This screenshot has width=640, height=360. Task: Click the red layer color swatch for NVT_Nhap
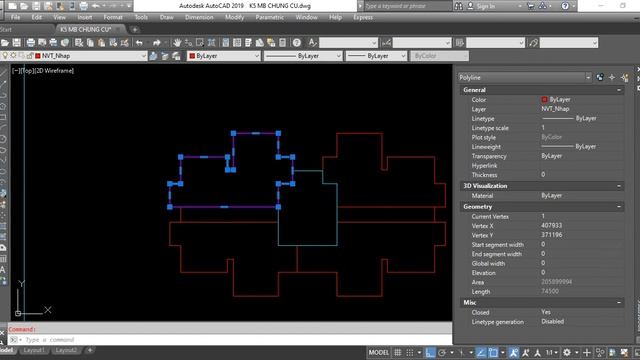pos(38,56)
